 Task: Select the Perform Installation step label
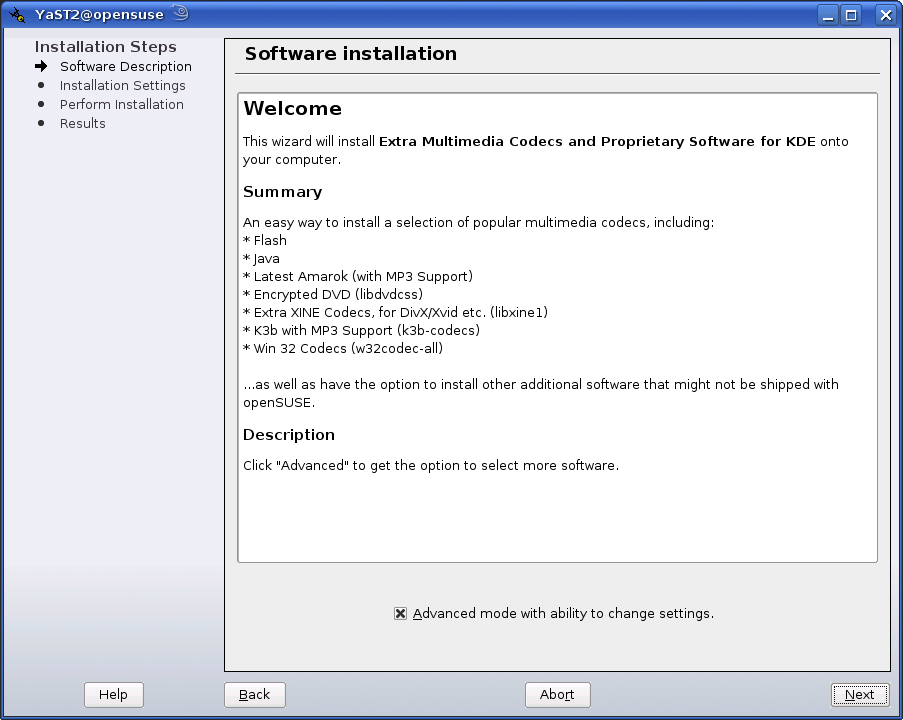[121, 105]
